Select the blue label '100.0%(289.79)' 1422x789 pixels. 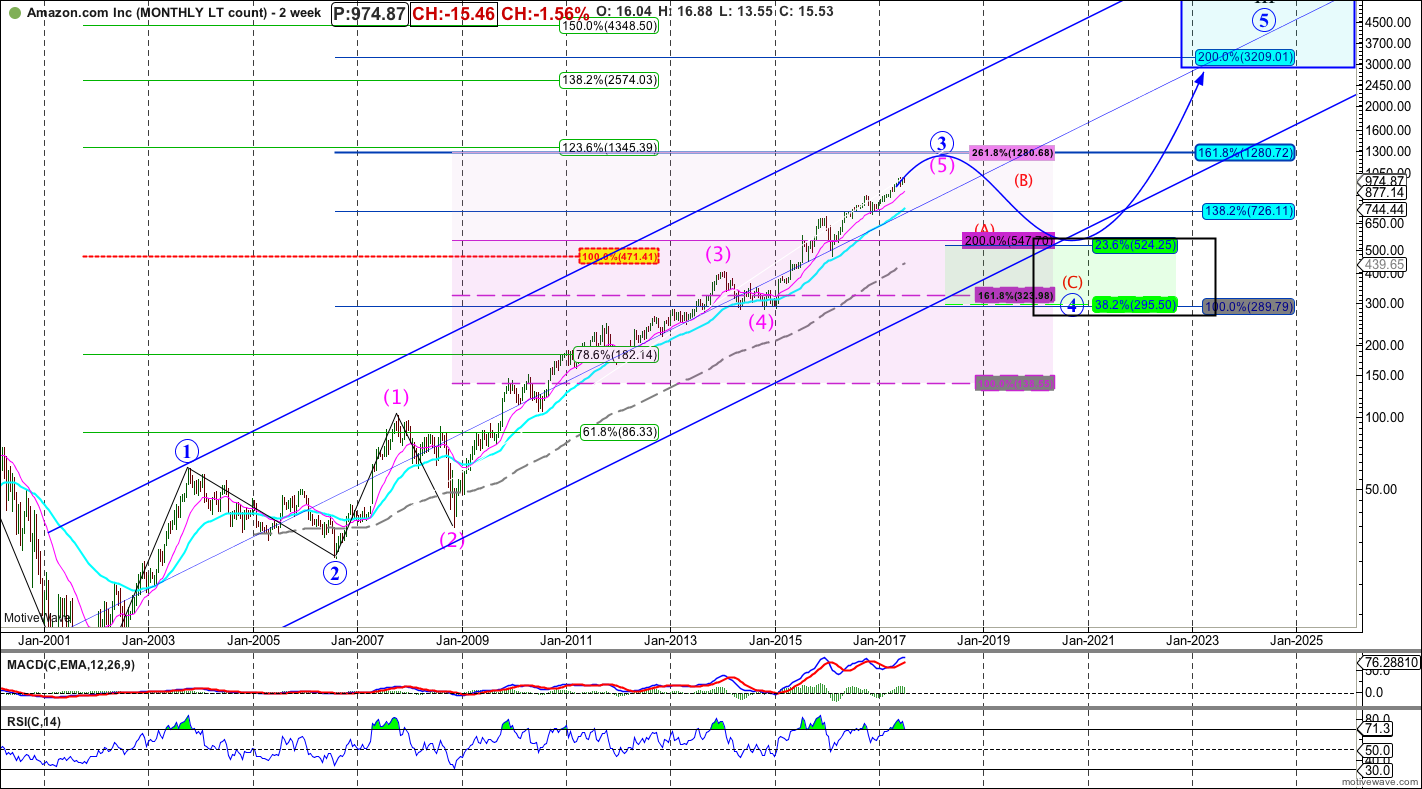pyautogui.click(x=1248, y=306)
